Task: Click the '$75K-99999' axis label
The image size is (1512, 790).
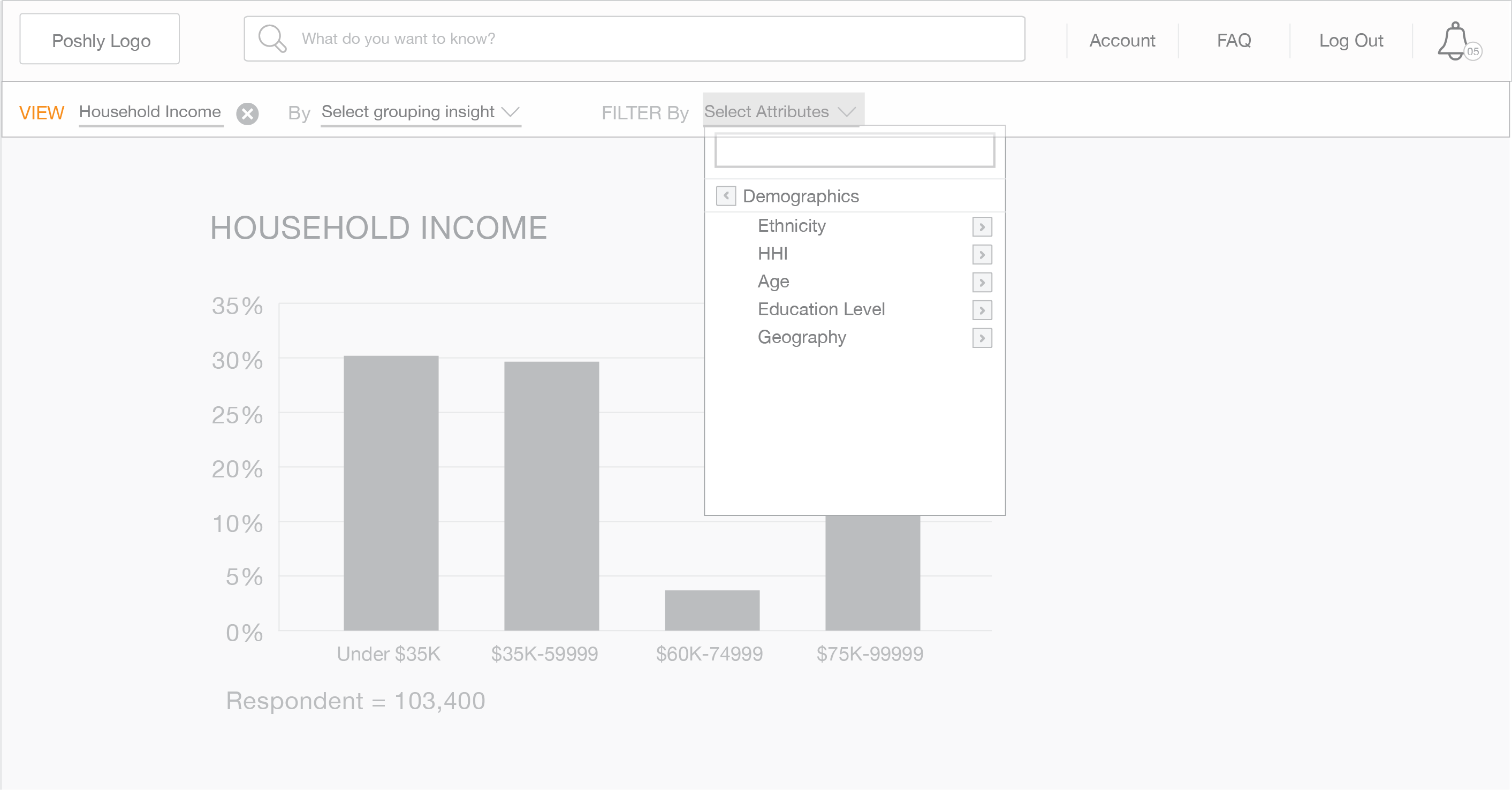Action: (870, 654)
